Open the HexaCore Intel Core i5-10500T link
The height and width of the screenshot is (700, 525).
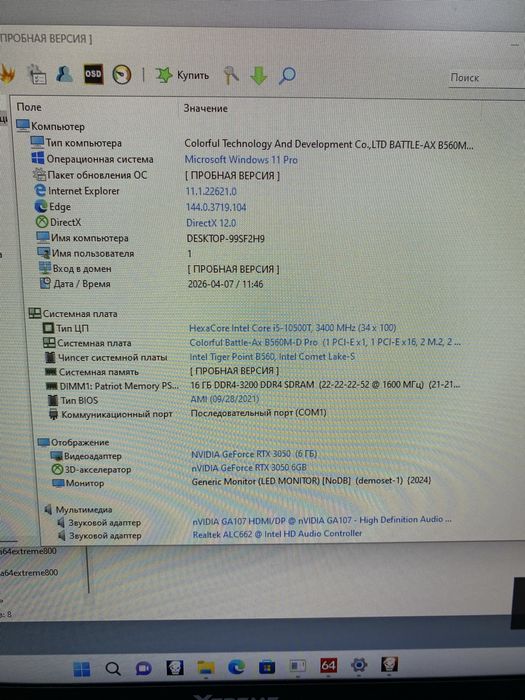click(292, 328)
